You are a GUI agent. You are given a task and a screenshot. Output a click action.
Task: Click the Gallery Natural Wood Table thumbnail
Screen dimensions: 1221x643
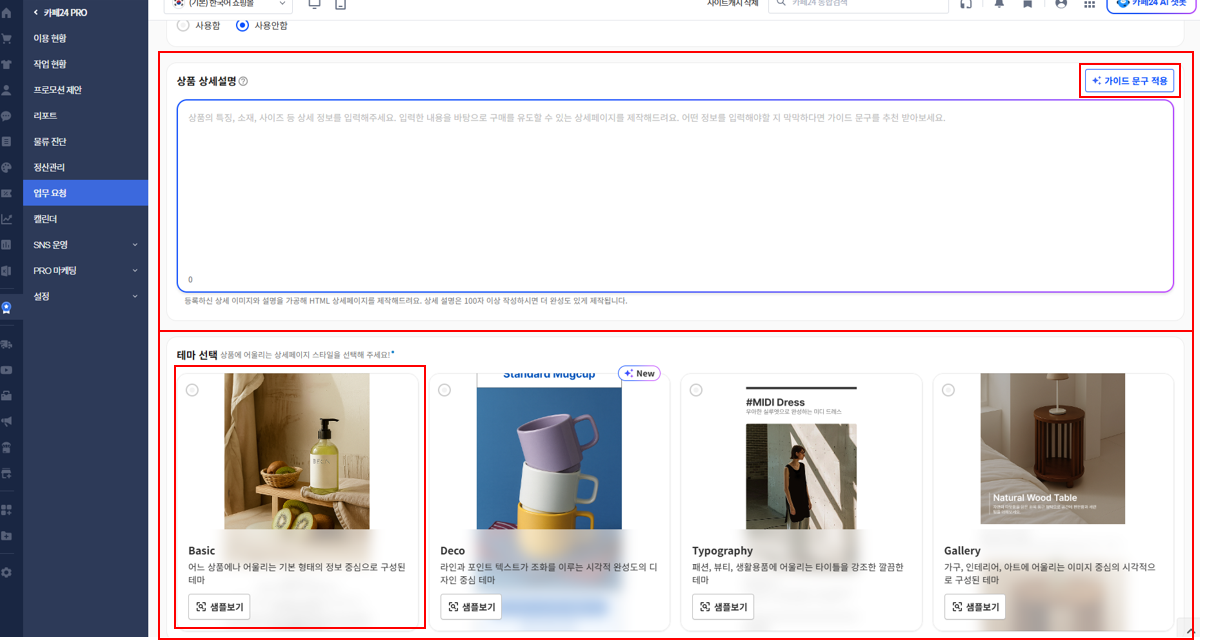pos(1052,451)
